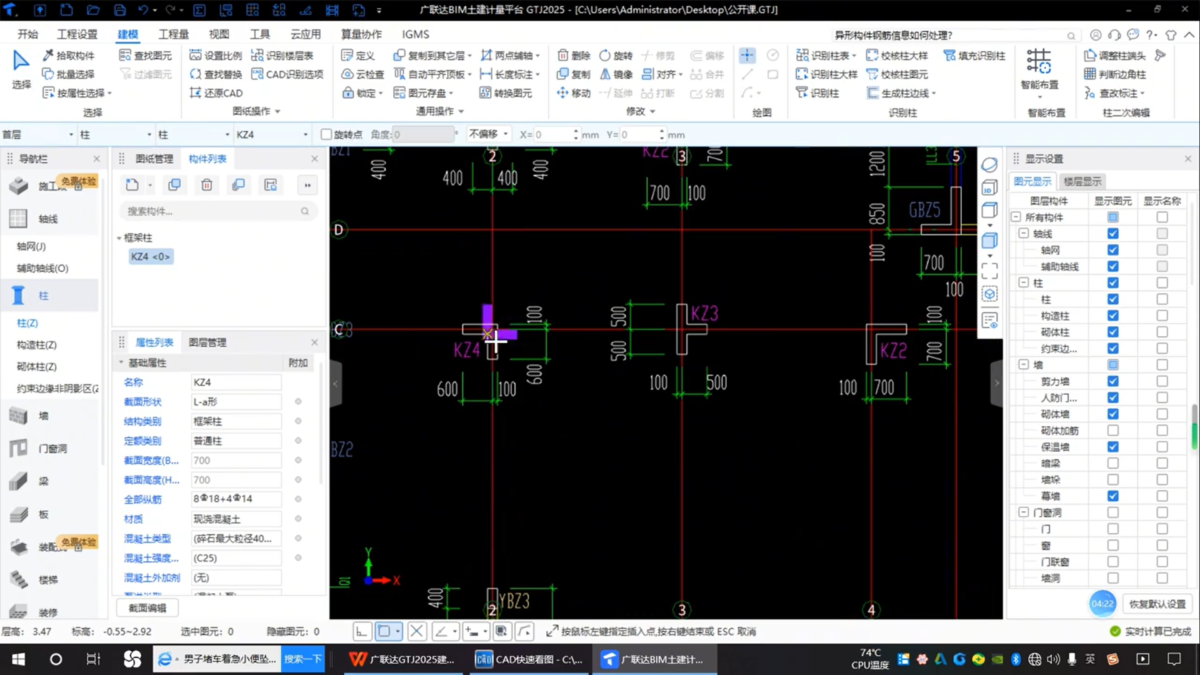Click the 施工段 icon in the navigation bar
Viewport: 1200px width, 675px height.
pos(18,187)
